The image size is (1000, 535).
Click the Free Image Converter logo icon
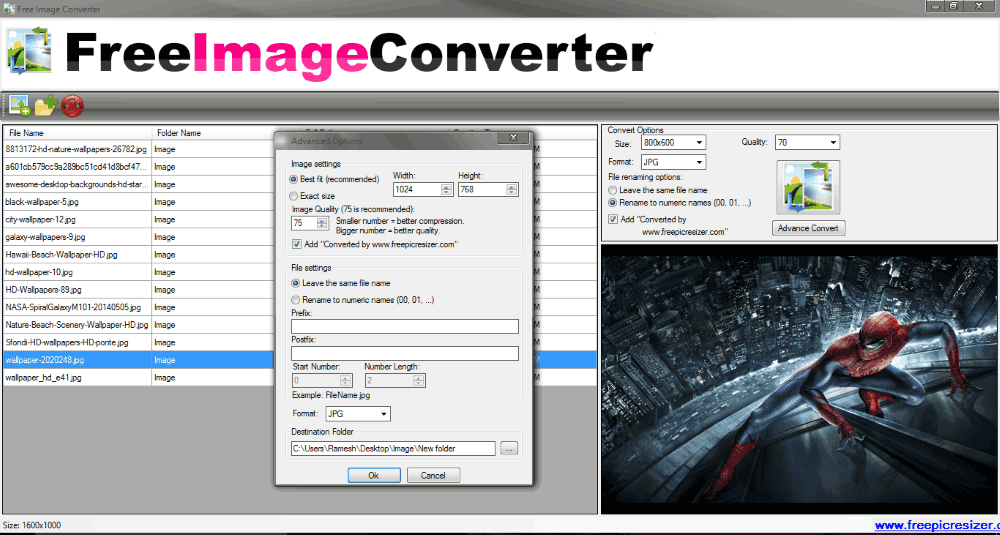tap(29, 52)
